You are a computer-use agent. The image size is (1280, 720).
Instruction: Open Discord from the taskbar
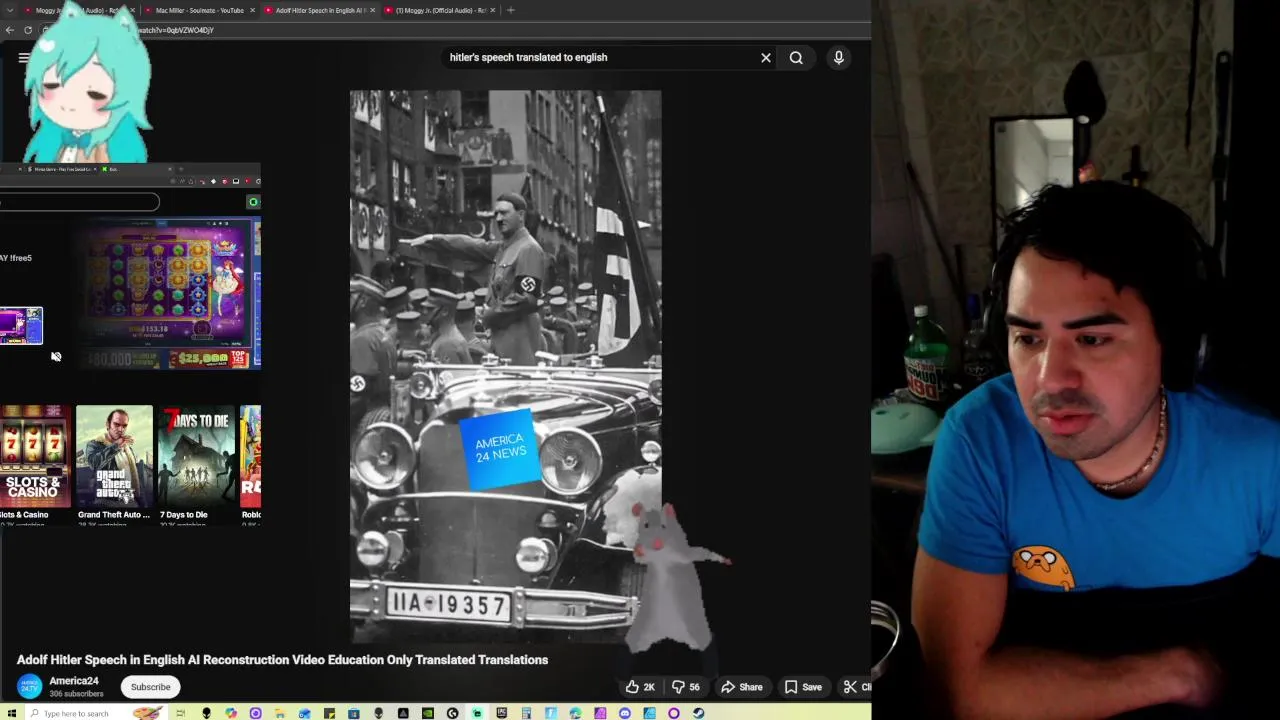click(625, 713)
